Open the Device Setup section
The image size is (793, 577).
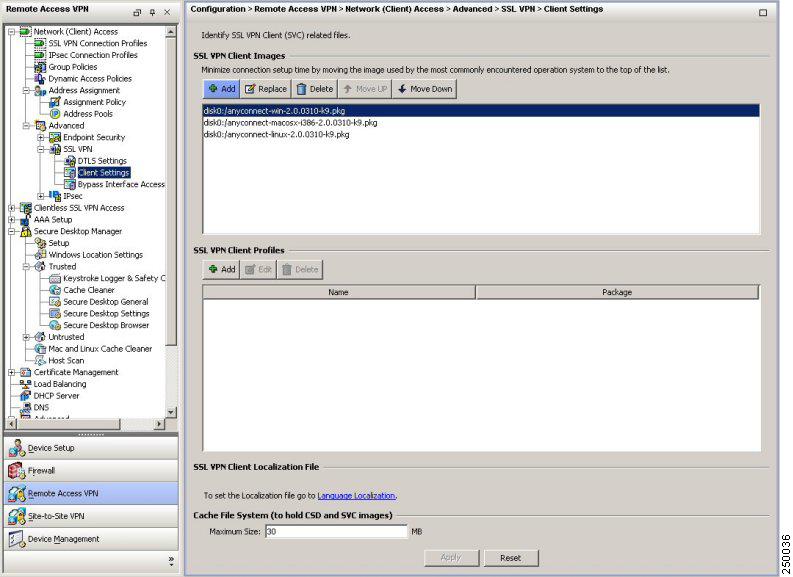pos(91,448)
